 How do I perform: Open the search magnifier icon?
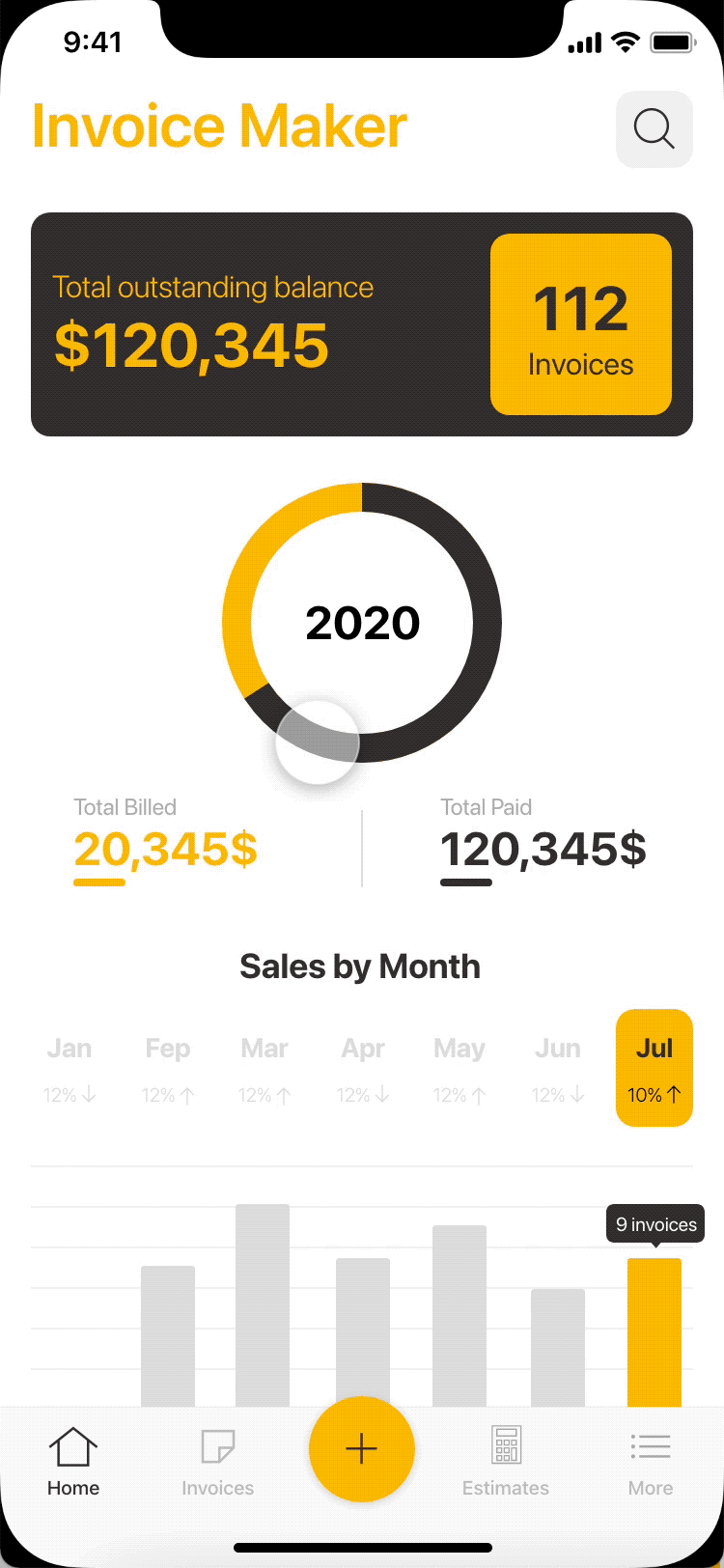(654, 129)
